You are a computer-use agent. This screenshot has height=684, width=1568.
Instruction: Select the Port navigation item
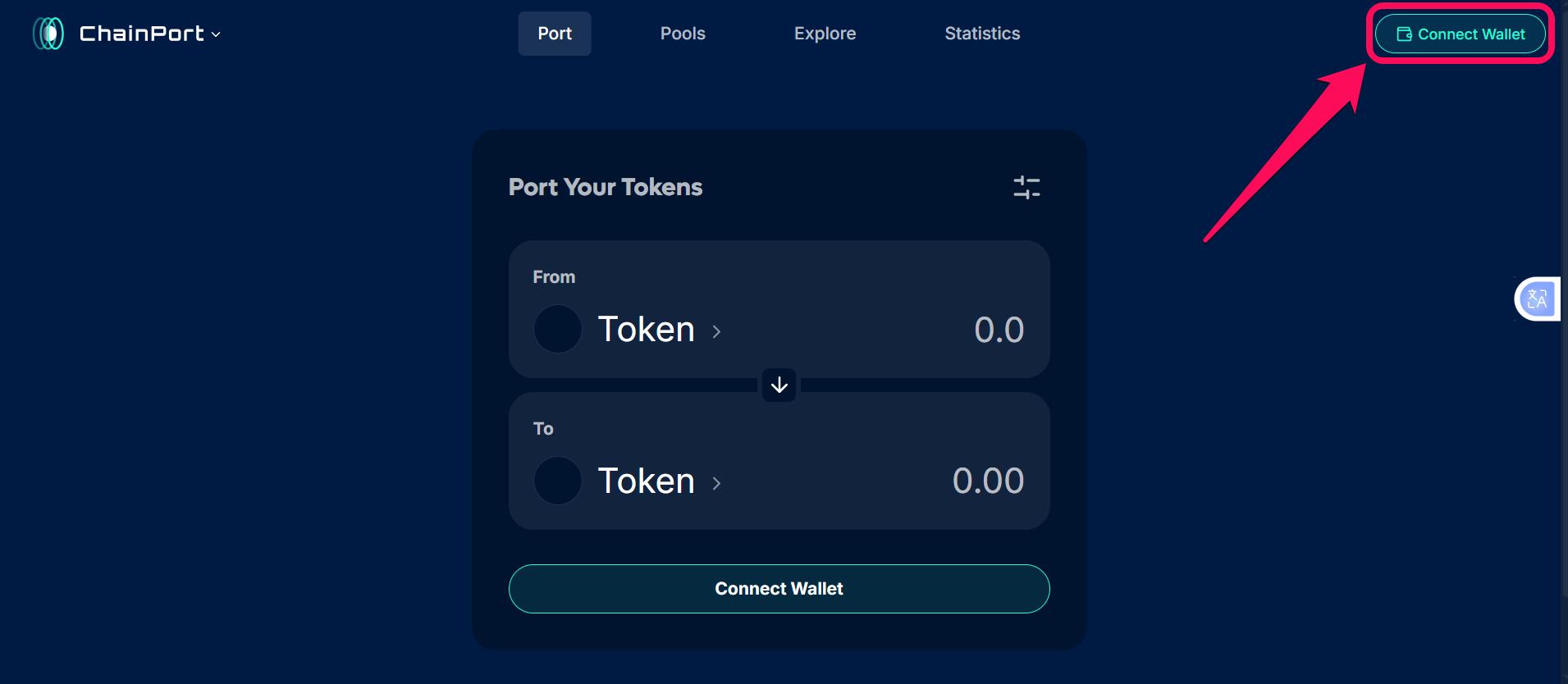pos(554,34)
